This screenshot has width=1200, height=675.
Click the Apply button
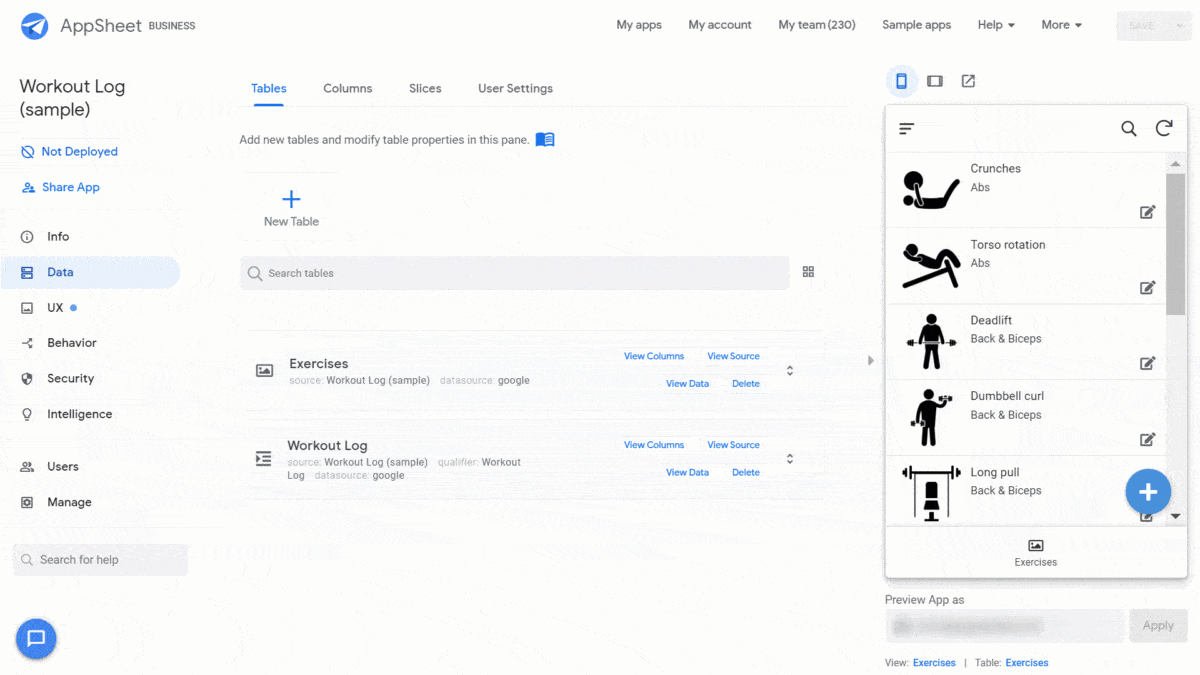1158,626
